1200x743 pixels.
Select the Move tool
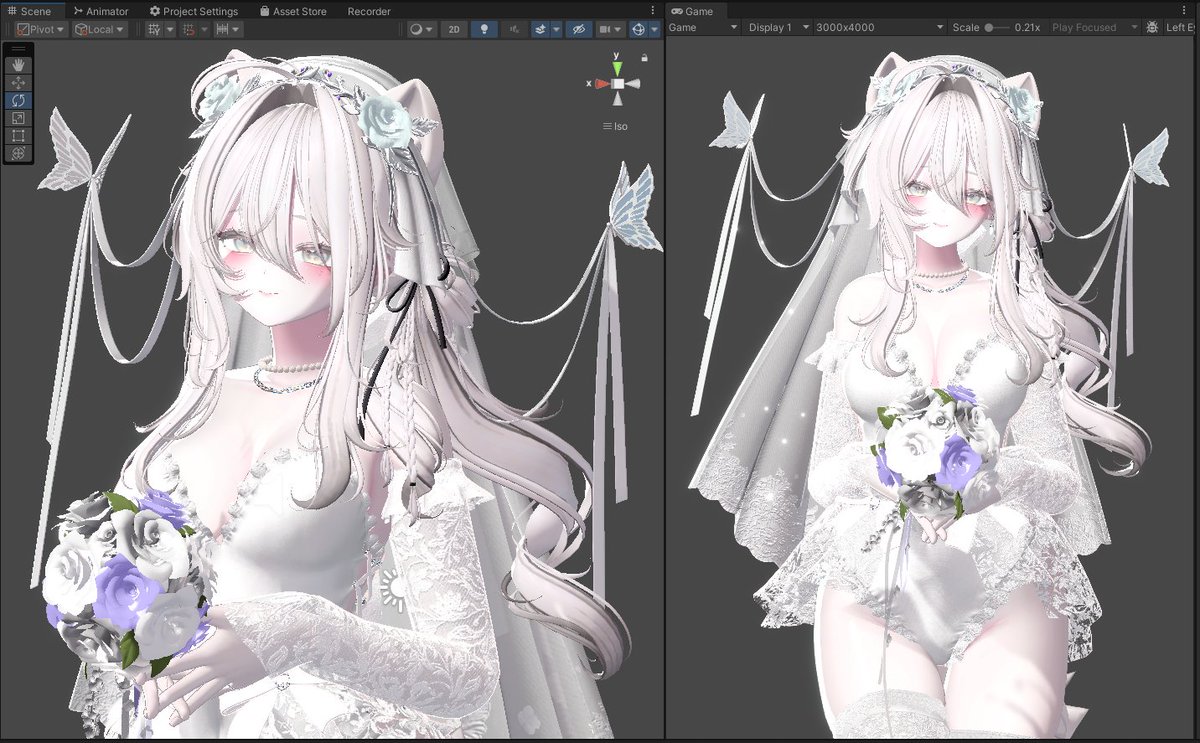coord(19,82)
